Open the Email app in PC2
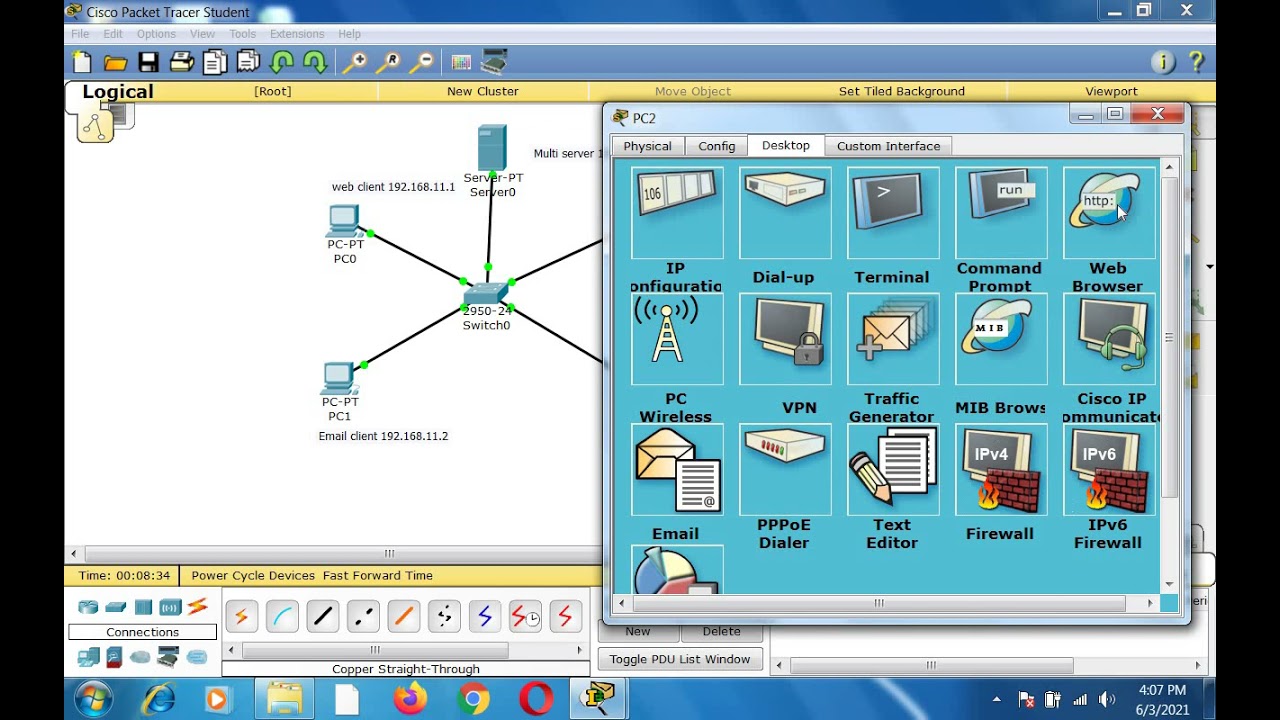1280x720 pixels. (677, 470)
